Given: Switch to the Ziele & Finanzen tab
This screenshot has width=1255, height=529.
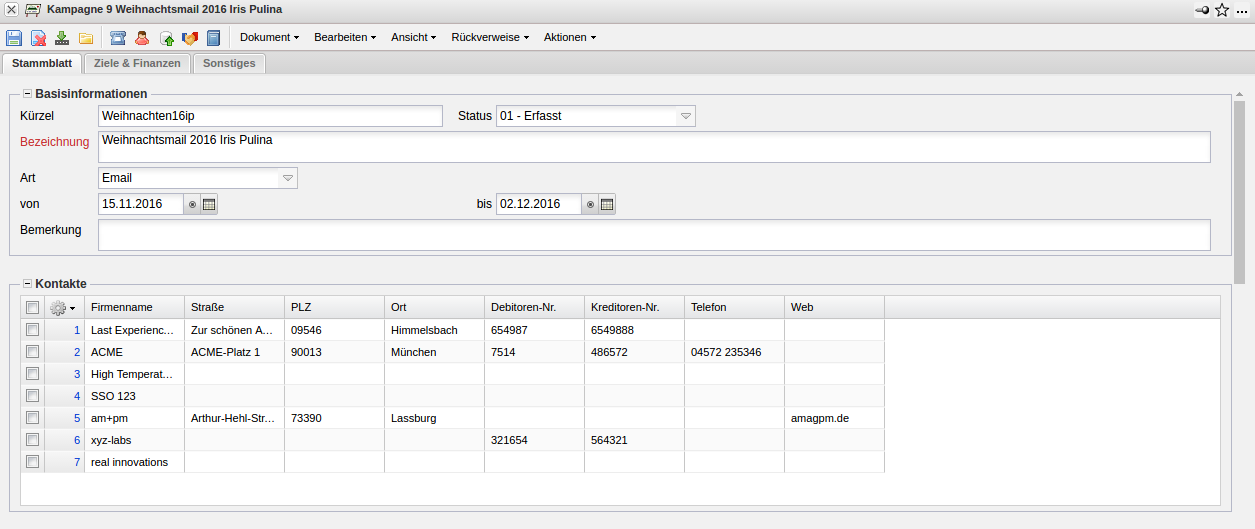Looking at the screenshot, I should click(137, 63).
